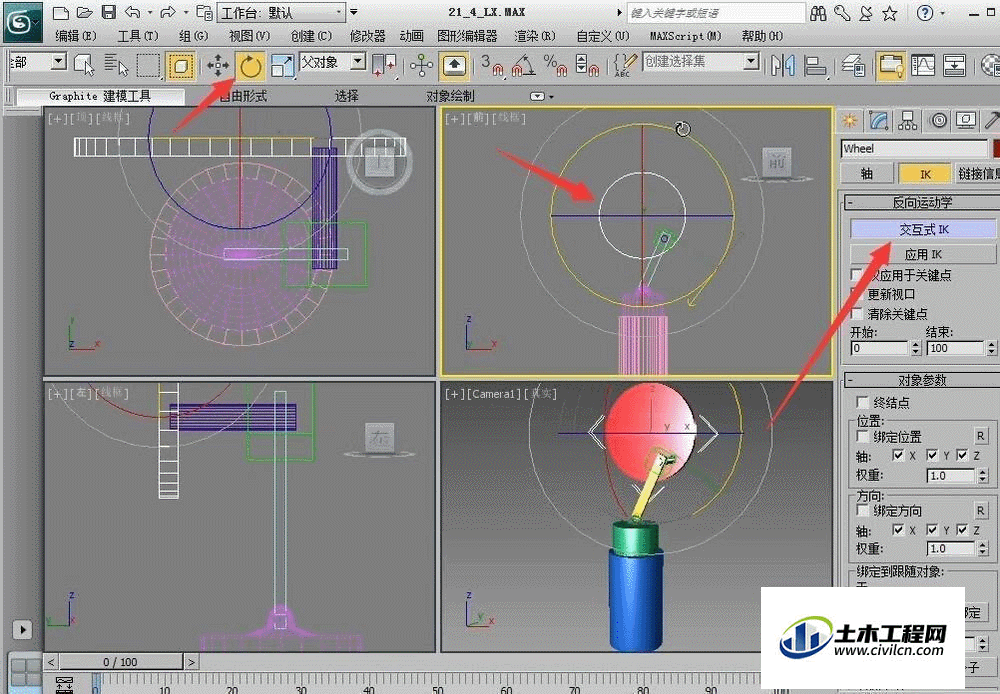
Task: Check the 绑定方向 checkbox
Action: [x=862, y=510]
